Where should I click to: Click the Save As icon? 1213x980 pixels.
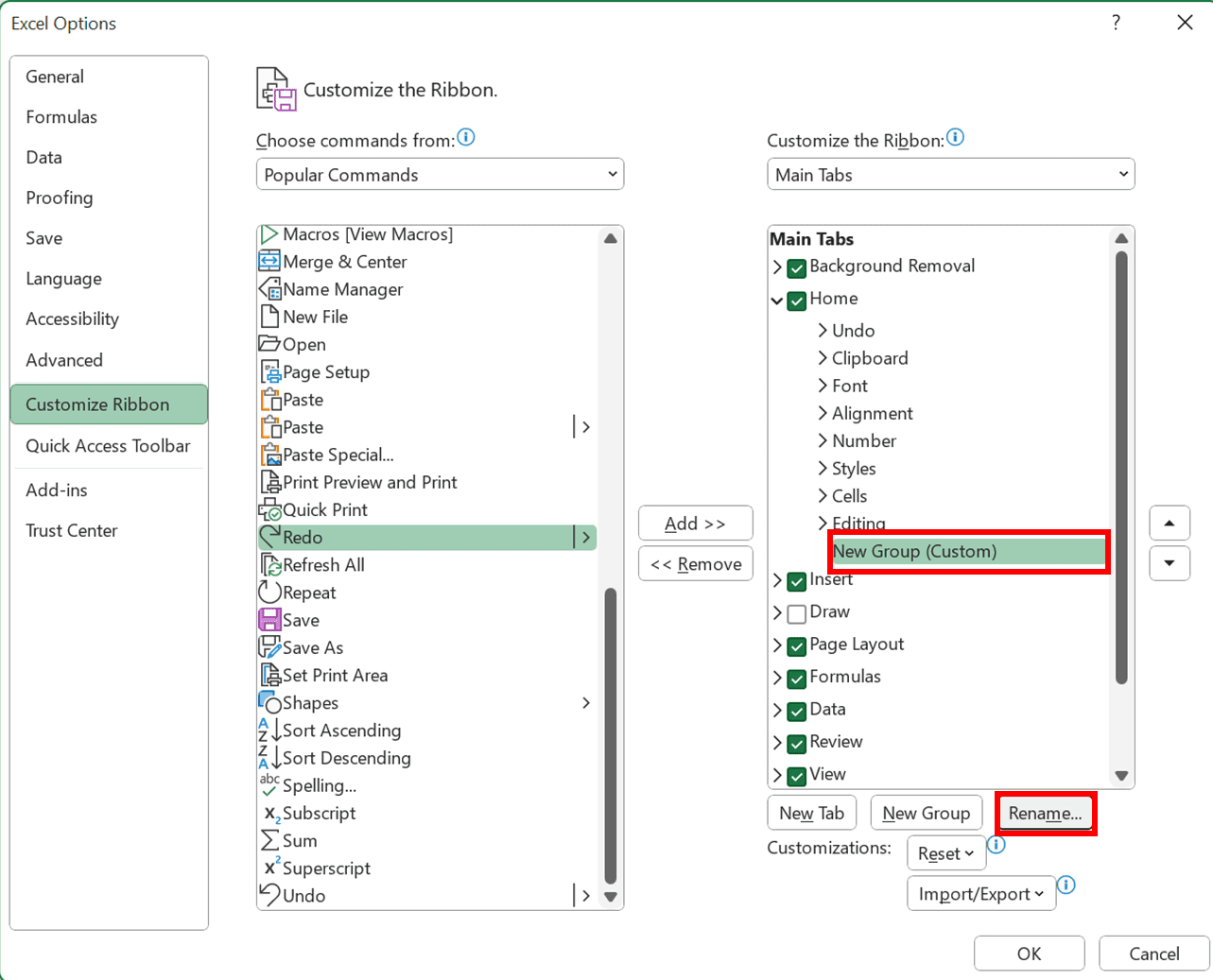269,647
